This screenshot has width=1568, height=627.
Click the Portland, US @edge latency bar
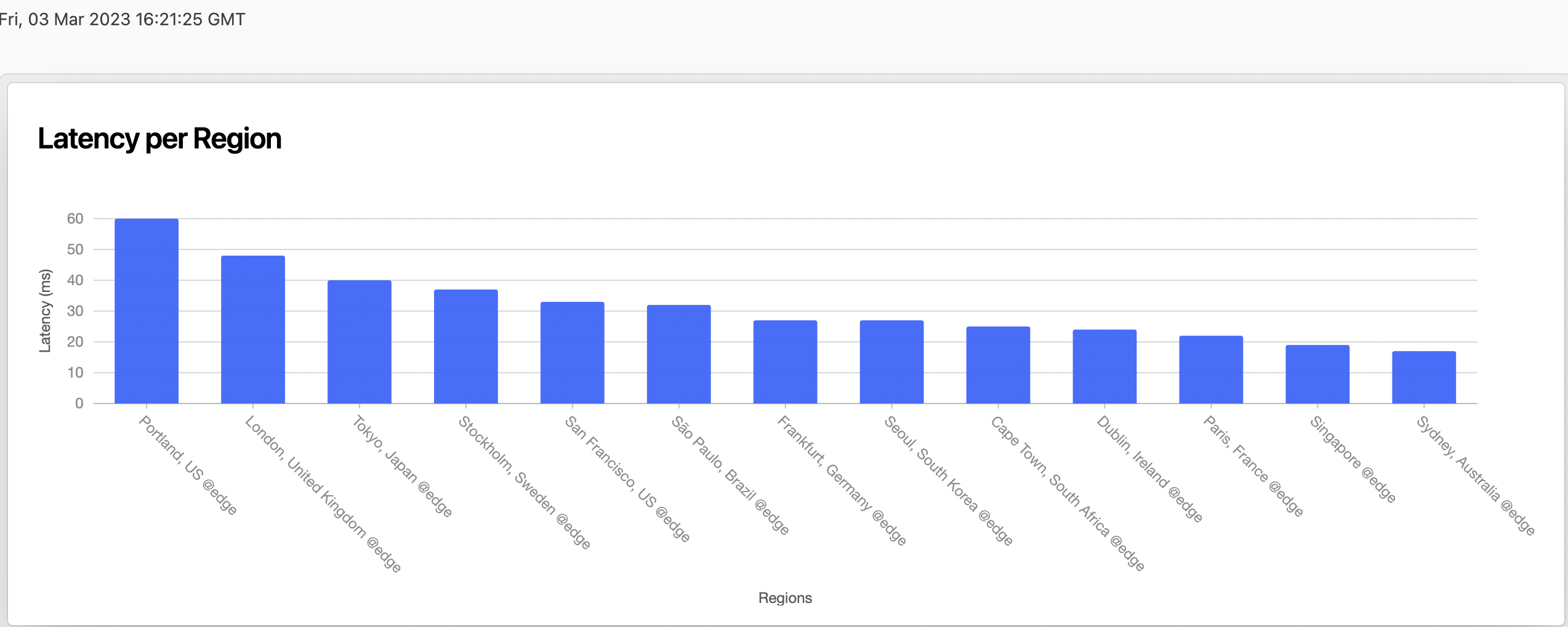(147, 311)
